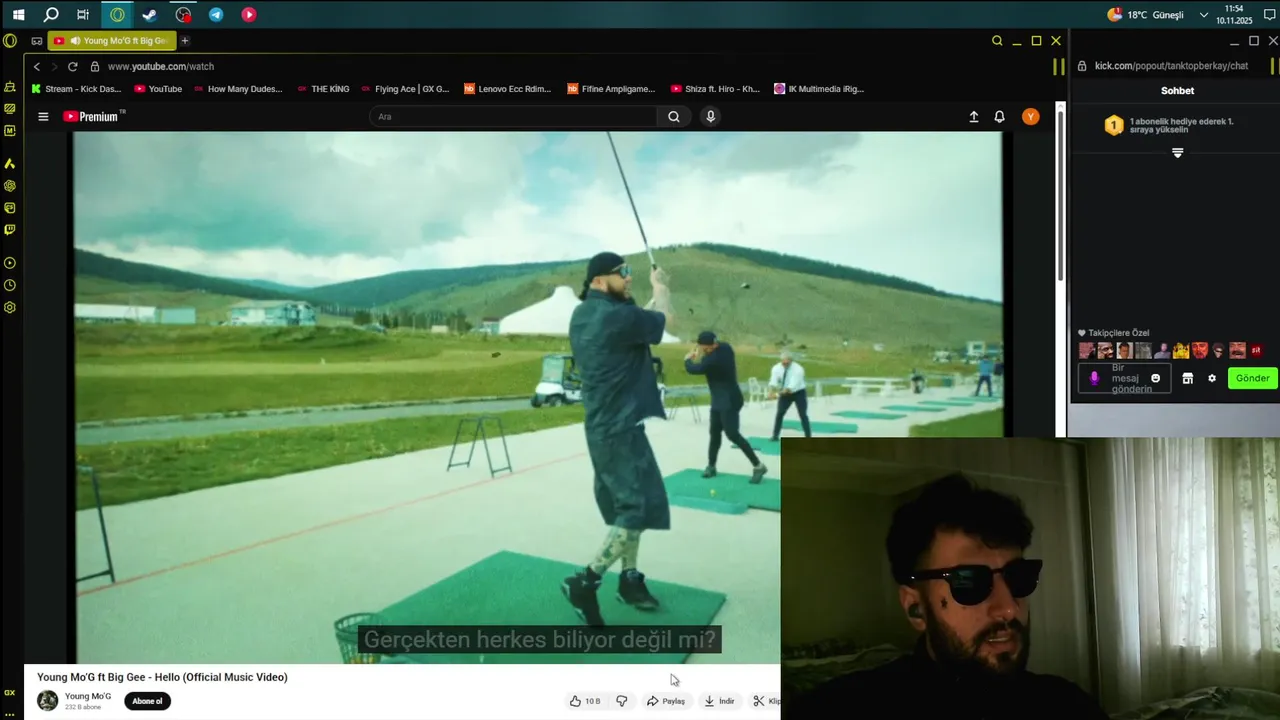Open Telegram from the taskbar
This screenshot has width=1280, height=720.
216,15
